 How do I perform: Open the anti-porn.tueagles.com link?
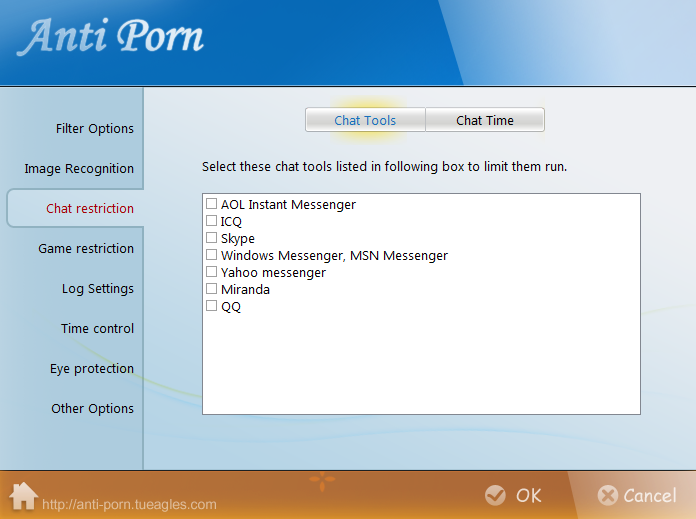click(x=129, y=504)
